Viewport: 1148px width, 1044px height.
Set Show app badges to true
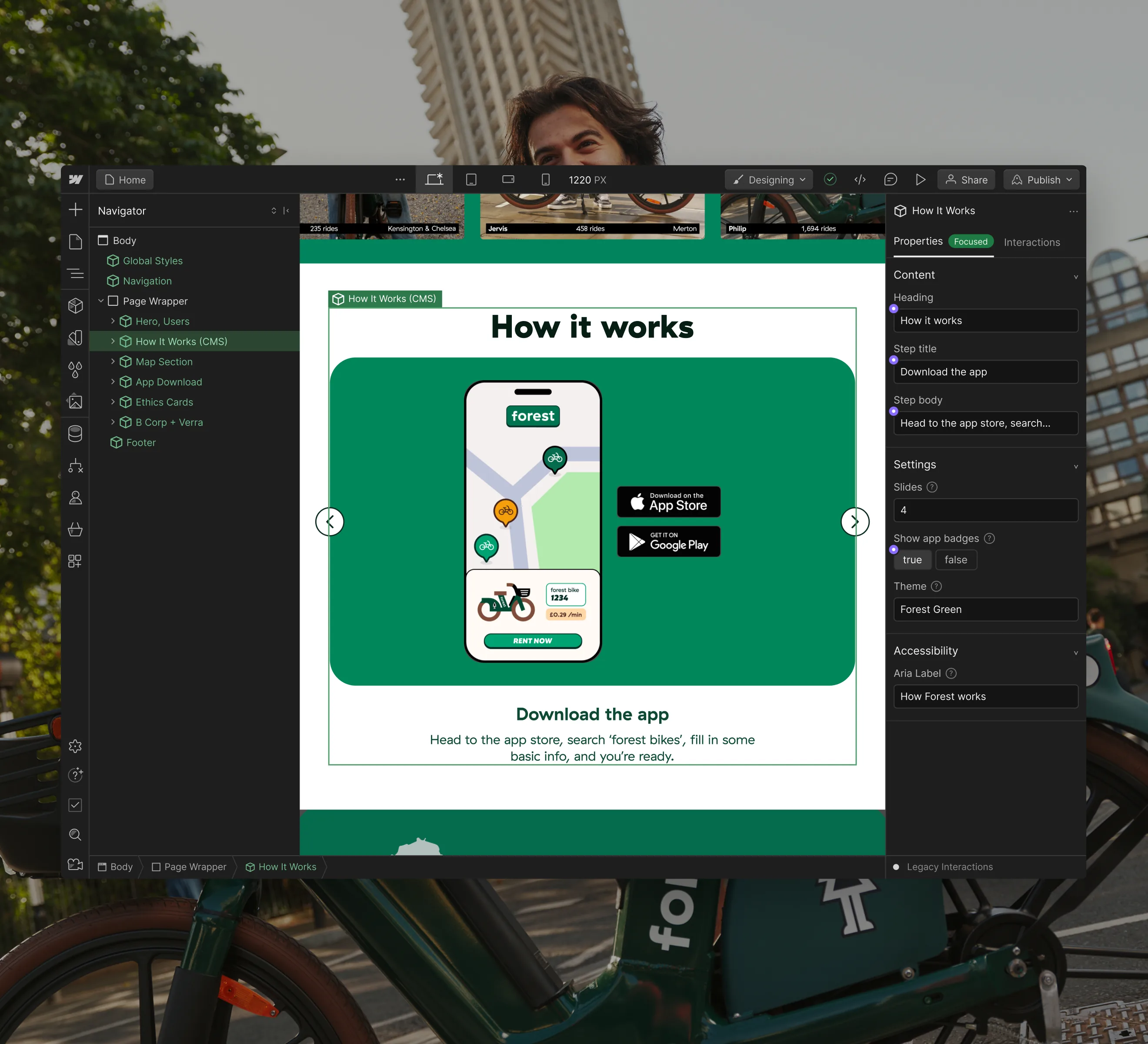pos(912,560)
